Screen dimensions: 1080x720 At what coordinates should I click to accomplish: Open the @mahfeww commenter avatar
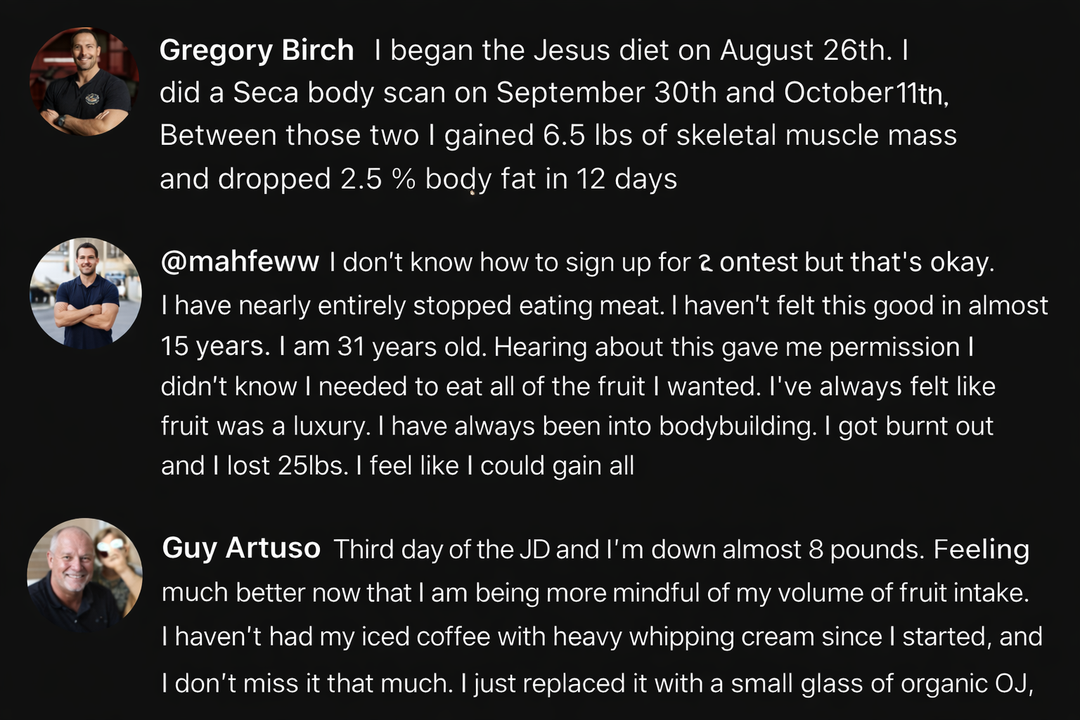click(87, 293)
